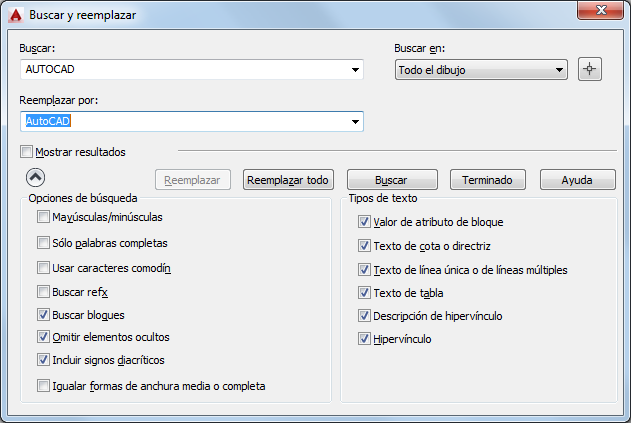Click in the Reemplazar por text field

click(192, 122)
